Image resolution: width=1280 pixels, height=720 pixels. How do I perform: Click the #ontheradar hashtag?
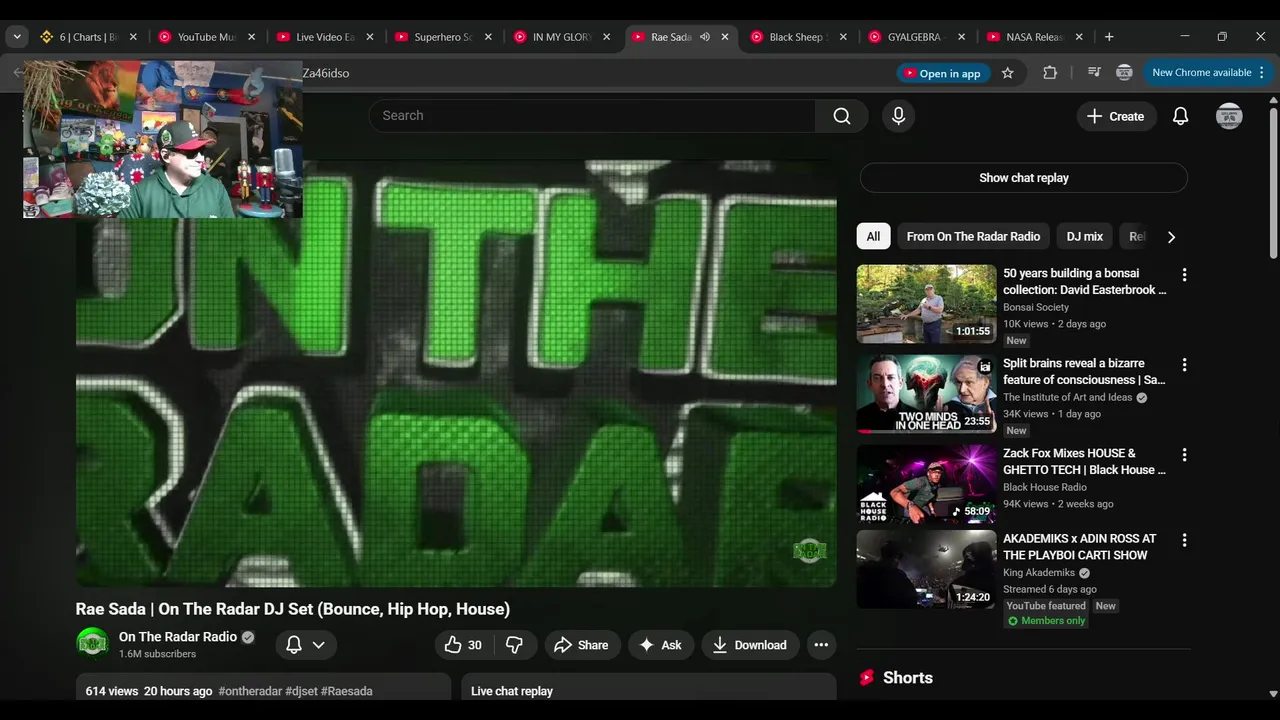(250, 691)
